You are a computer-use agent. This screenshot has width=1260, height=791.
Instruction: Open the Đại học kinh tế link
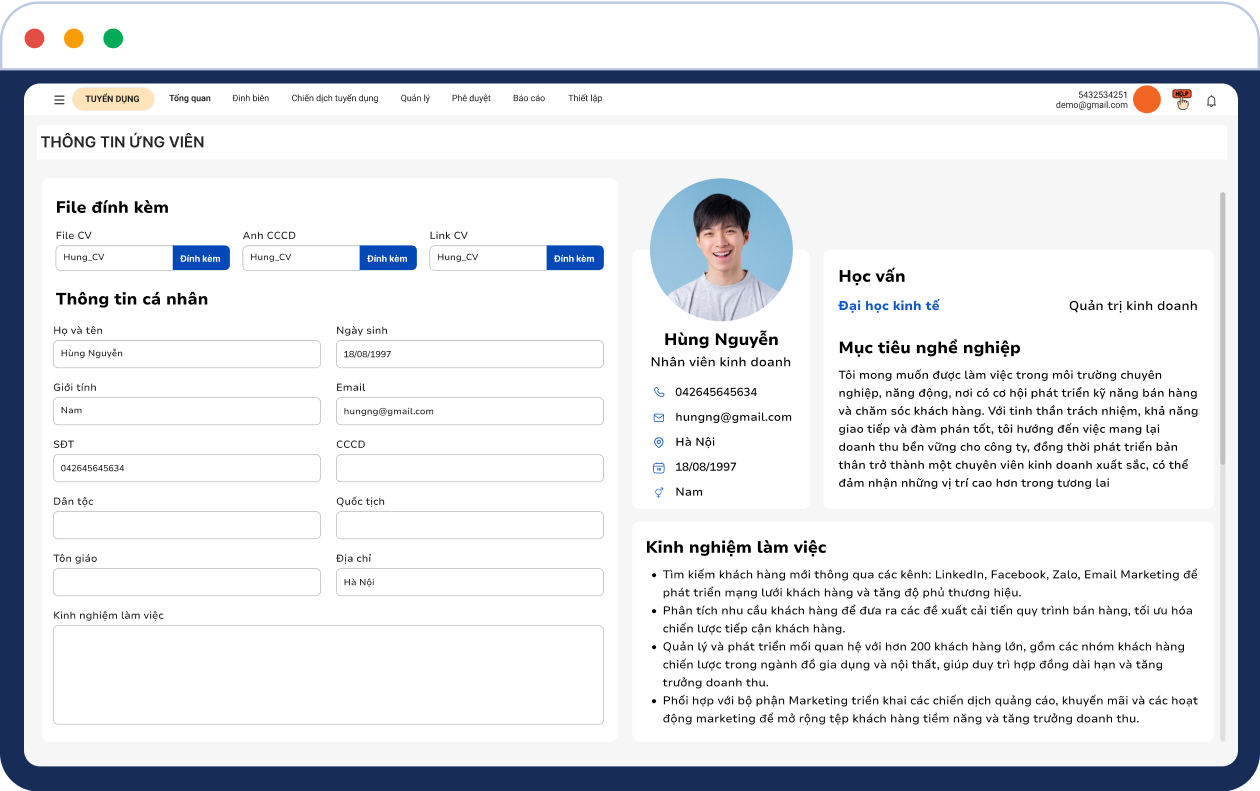[x=888, y=306]
